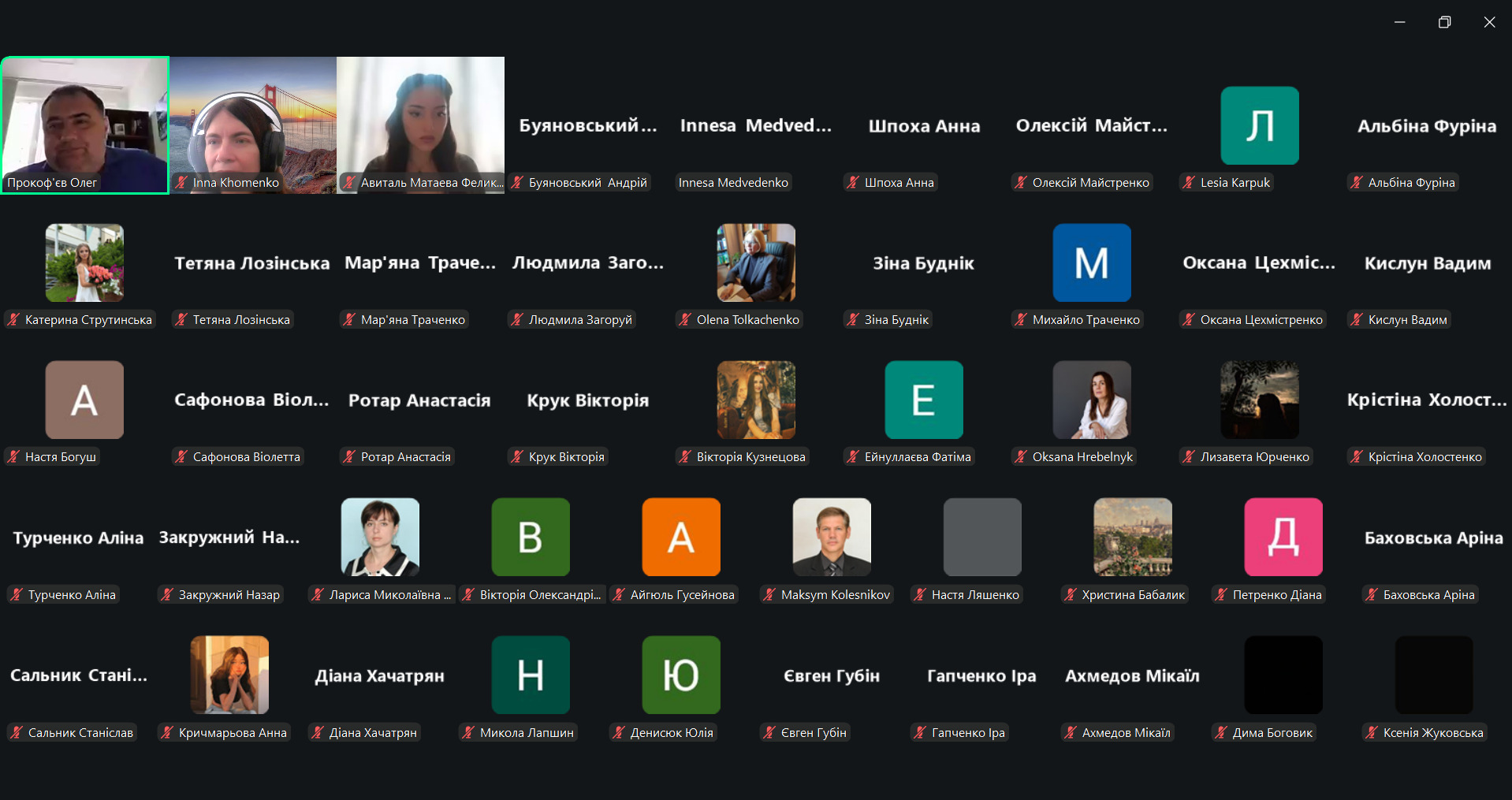Click muted mic icon beside Oksana Hrebelnyk
The width and height of the screenshot is (1512, 800).
pyautogui.click(x=1021, y=457)
